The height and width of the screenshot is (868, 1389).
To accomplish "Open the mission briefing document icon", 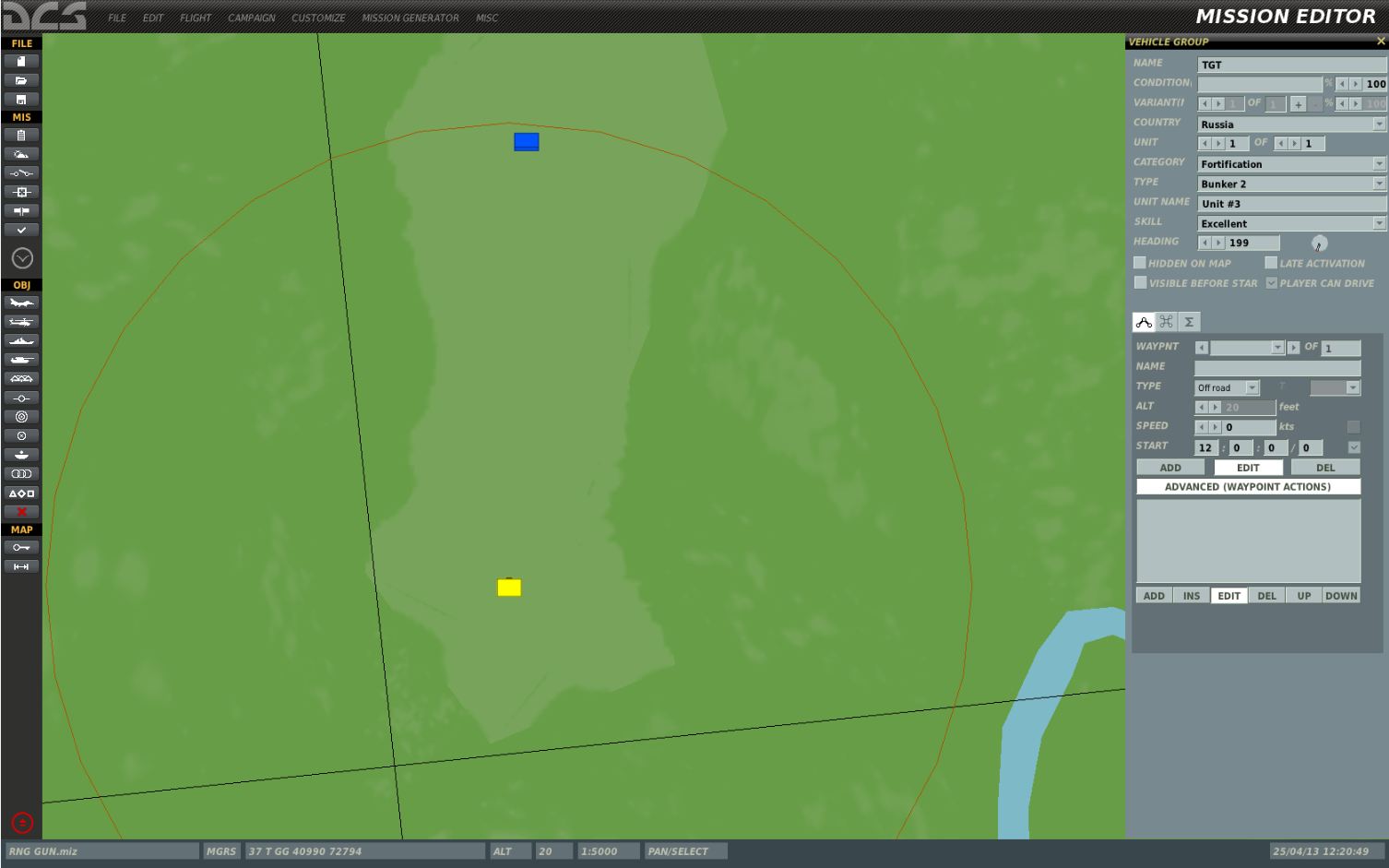I will click(21, 136).
